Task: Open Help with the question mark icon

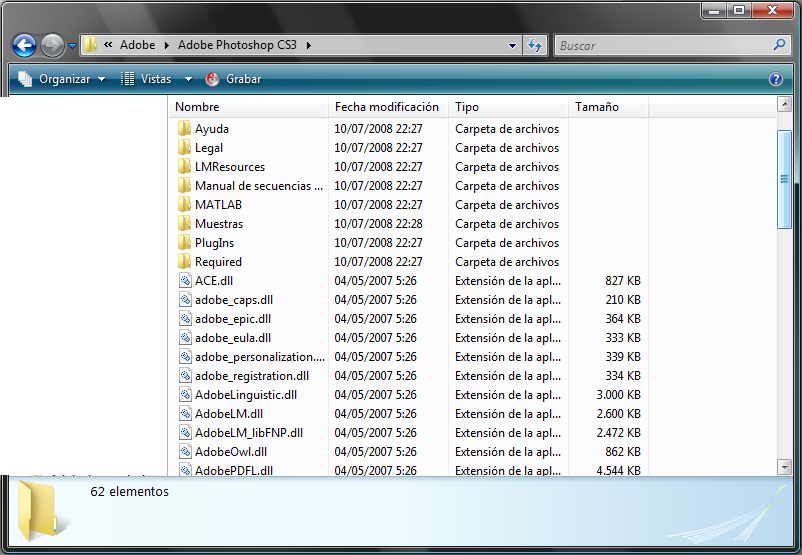Action: tap(775, 79)
